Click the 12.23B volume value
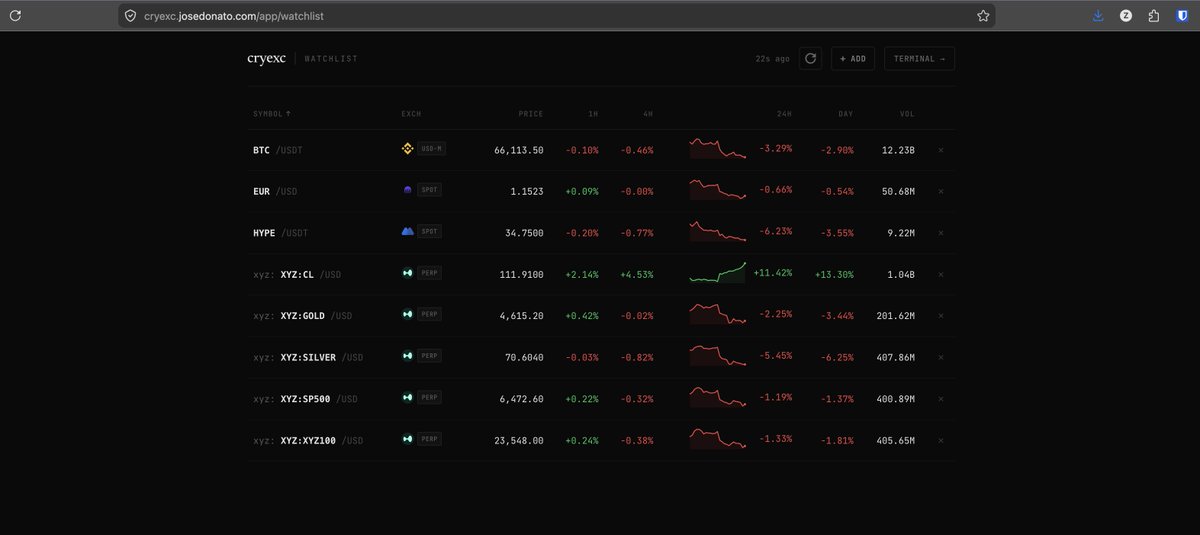The width and height of the screenshot is (1200, 535). pos(899,150)
